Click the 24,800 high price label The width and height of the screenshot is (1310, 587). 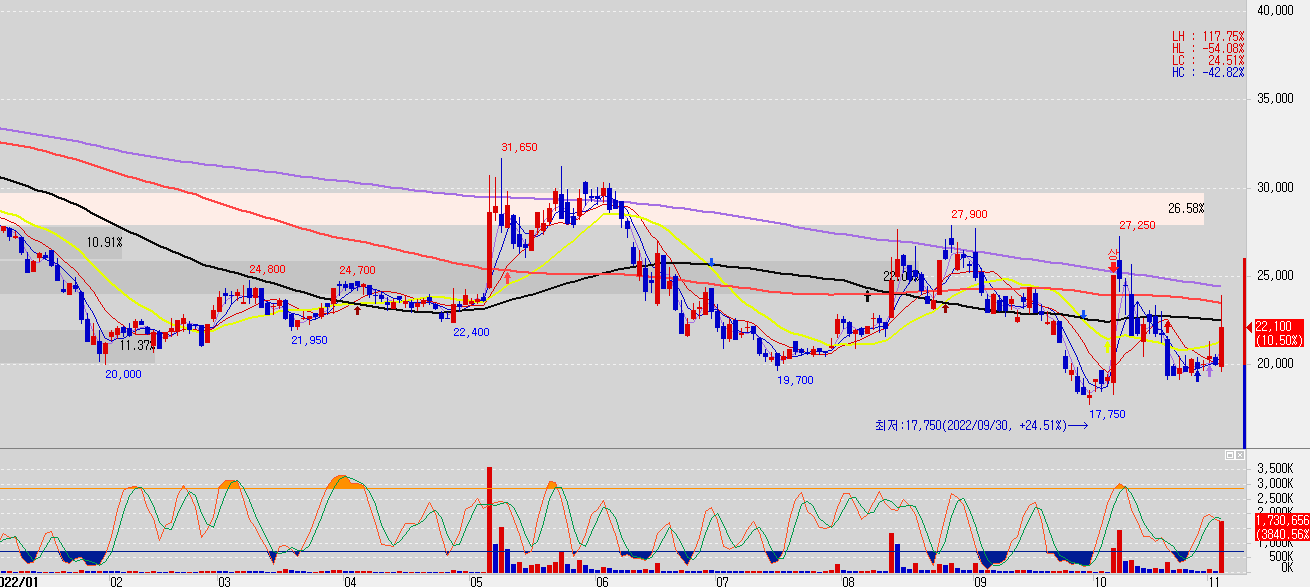coord(267,269)
